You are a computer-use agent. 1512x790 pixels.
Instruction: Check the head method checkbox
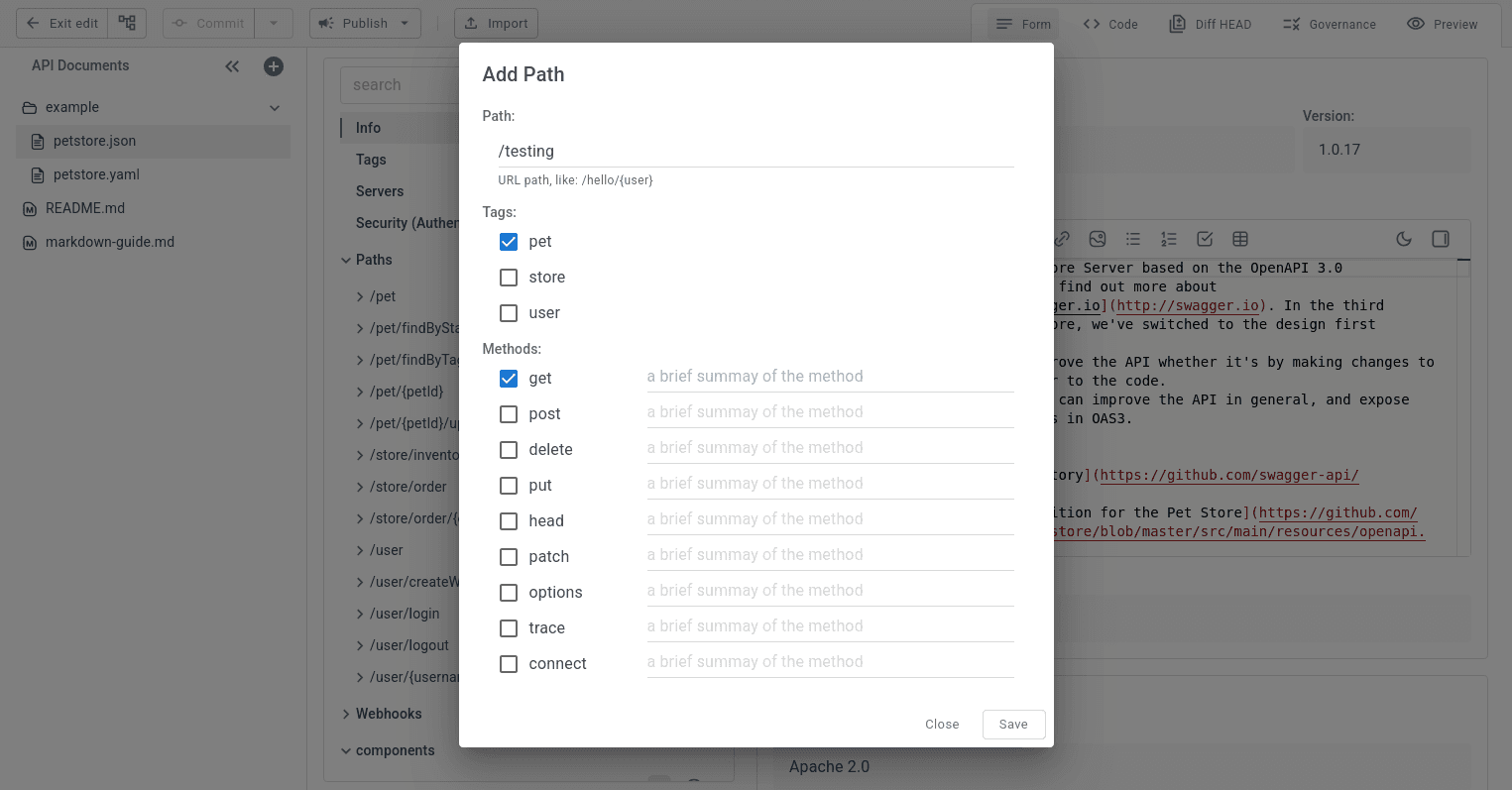coord(509,521)
